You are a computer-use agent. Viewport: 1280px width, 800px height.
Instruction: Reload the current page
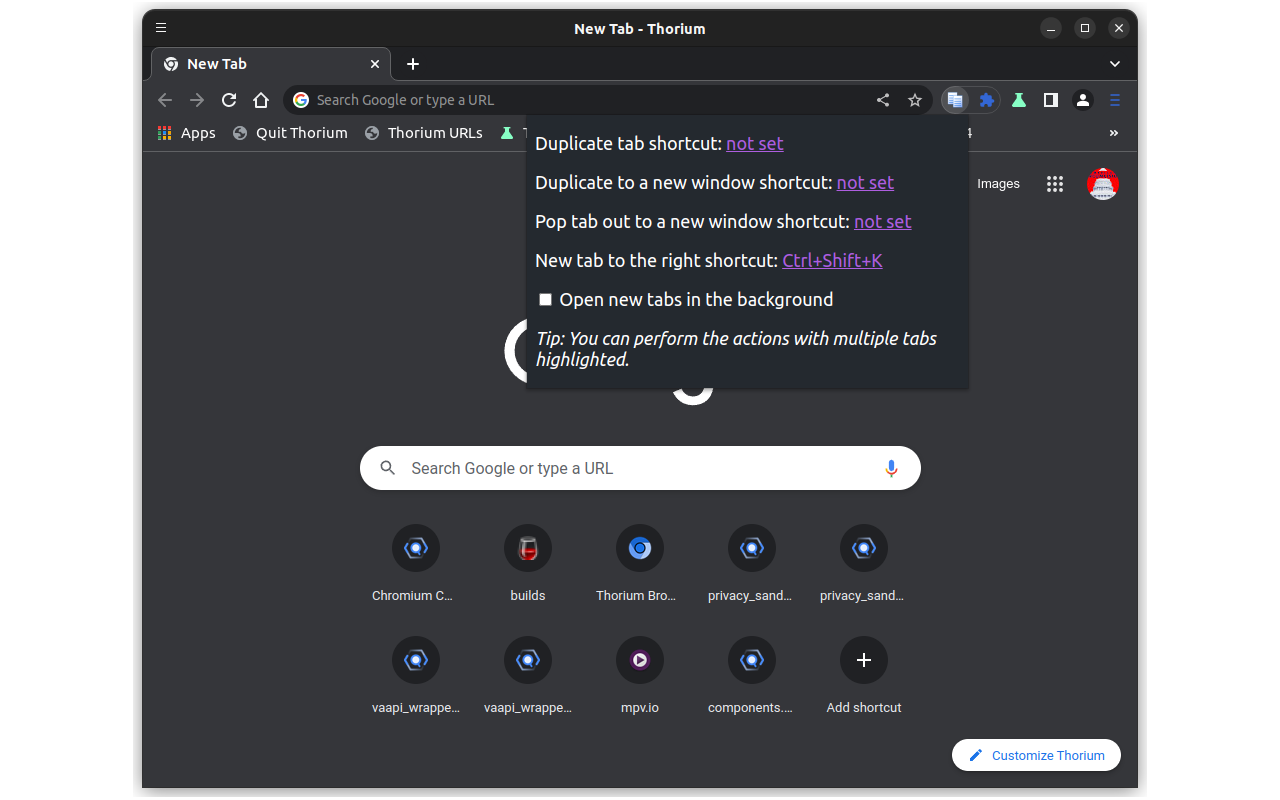229,100
